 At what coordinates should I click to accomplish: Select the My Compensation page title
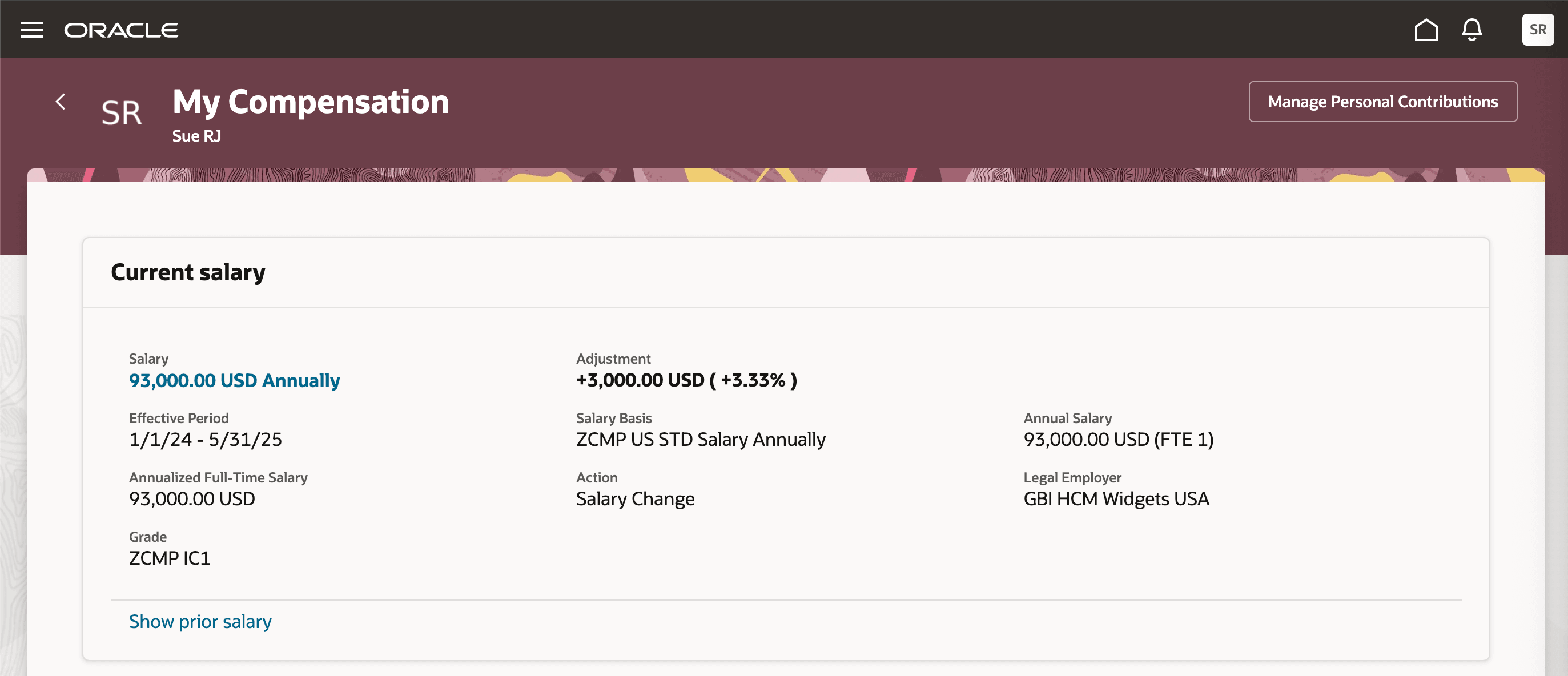pyautogui.click(x=311, y=102)
